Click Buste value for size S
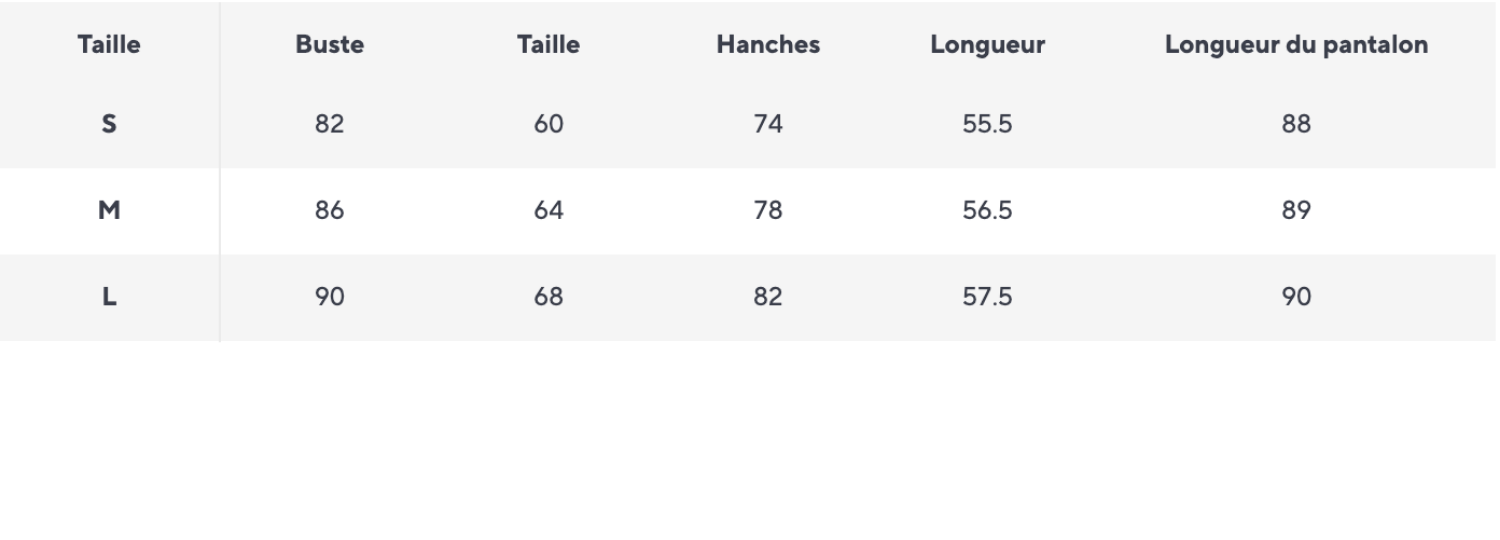The image size is (1500, 540). (x=329, y=124)
